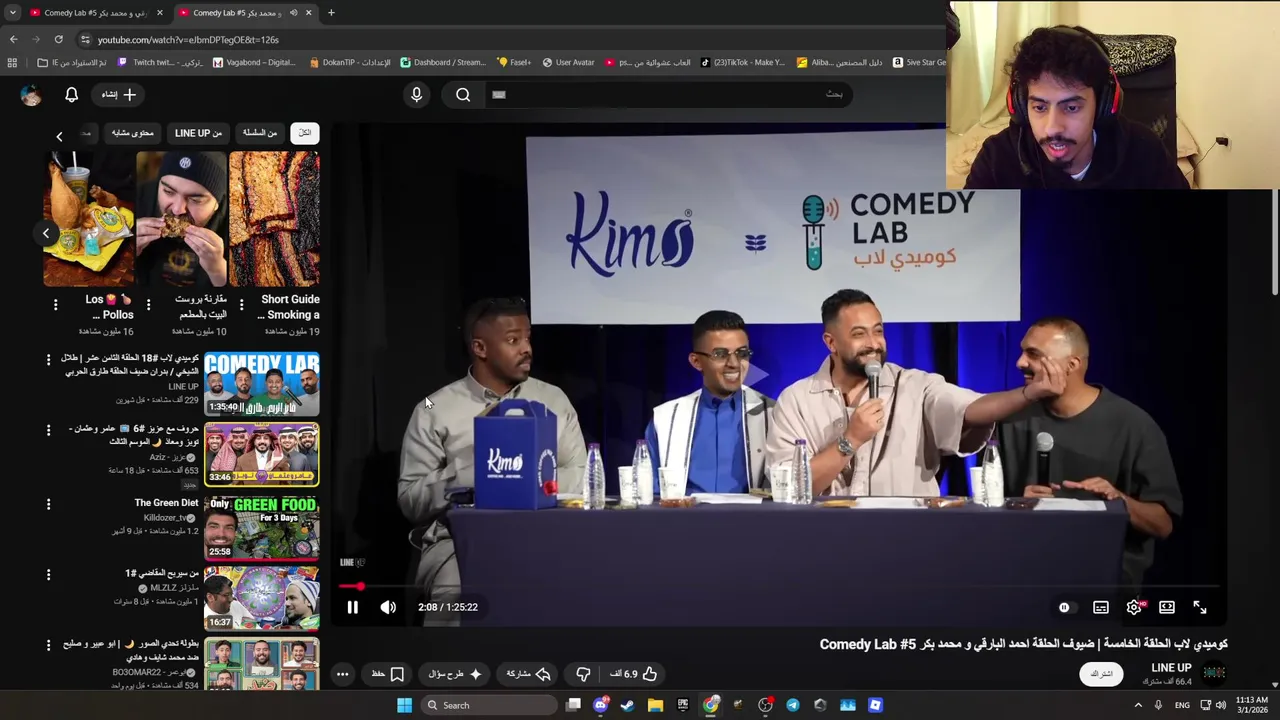Click the Ask (طرح سؤال) button
The width and height of the screenshot is (1280, 720).
click(453, 674)
